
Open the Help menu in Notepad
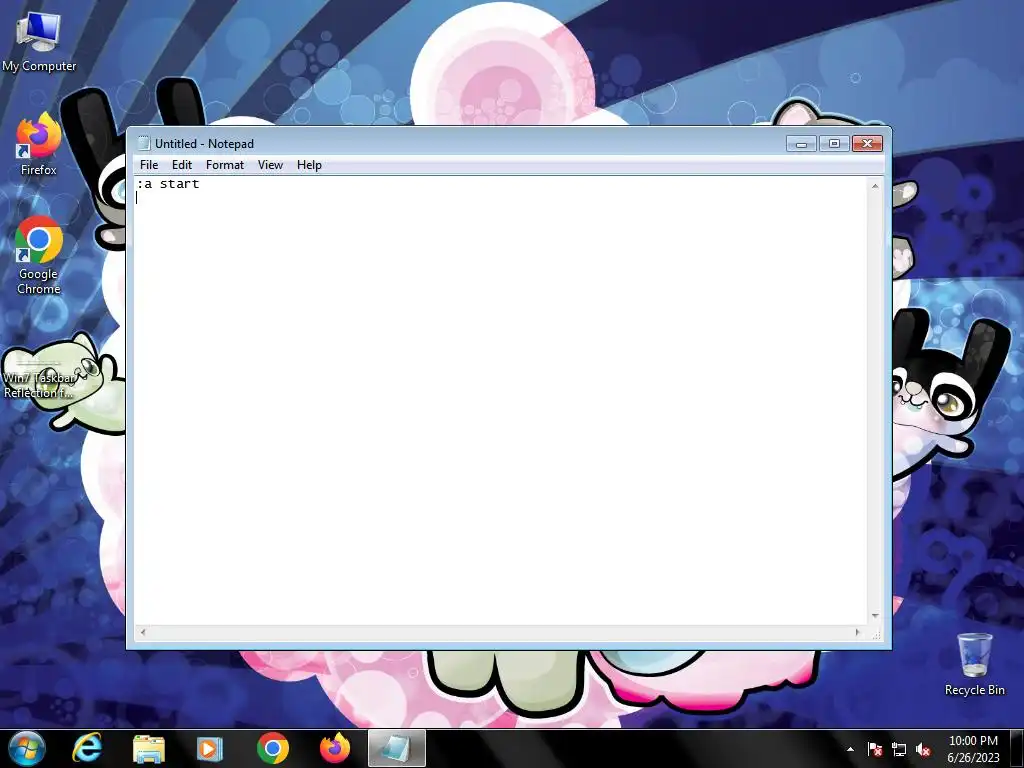click(309, 165)
